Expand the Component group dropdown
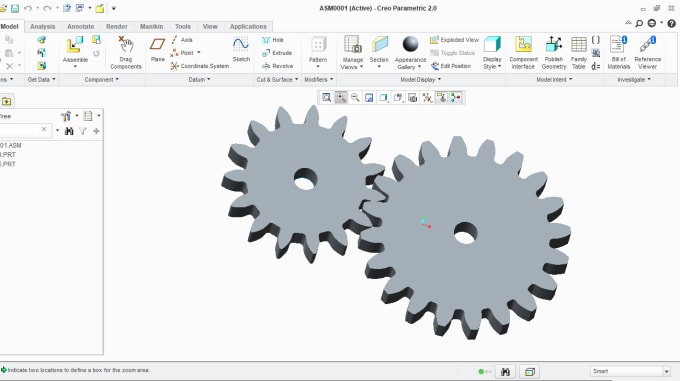680x381 pixels. 101,80
